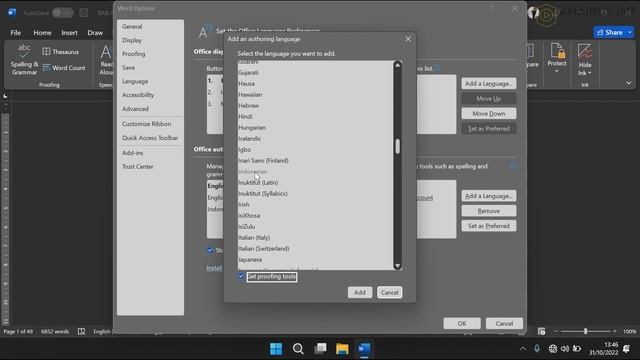Open Quick Access Toolbar options

(x=150, y=138)
